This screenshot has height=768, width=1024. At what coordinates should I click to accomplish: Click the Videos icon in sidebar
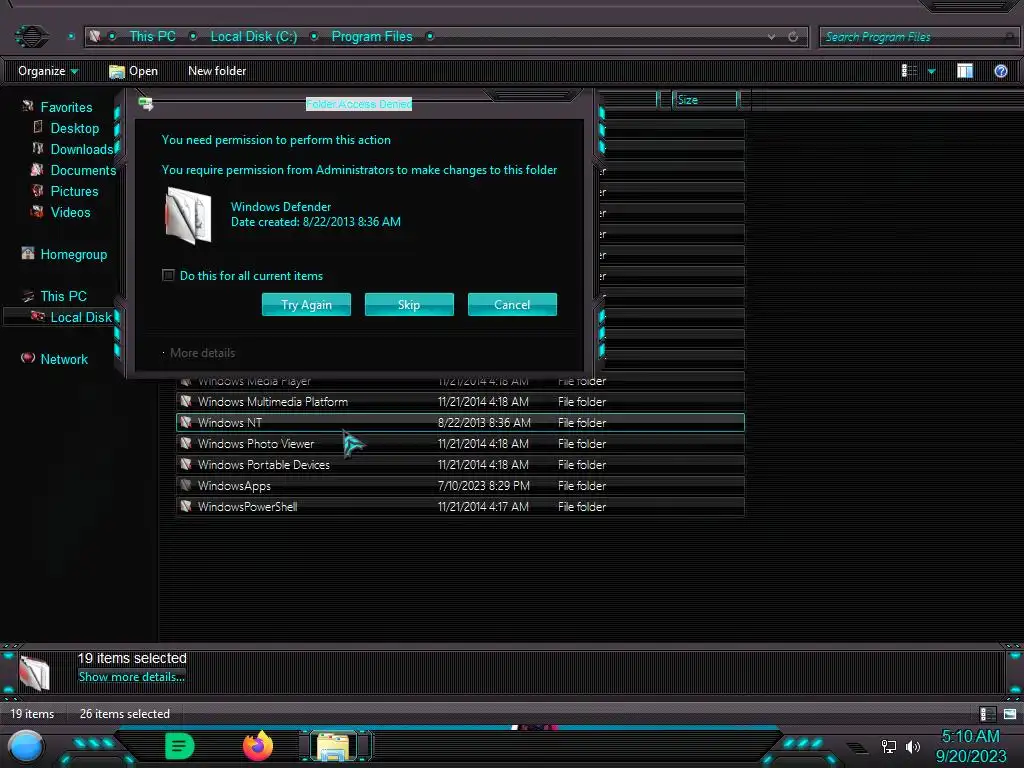pos(37,211)
